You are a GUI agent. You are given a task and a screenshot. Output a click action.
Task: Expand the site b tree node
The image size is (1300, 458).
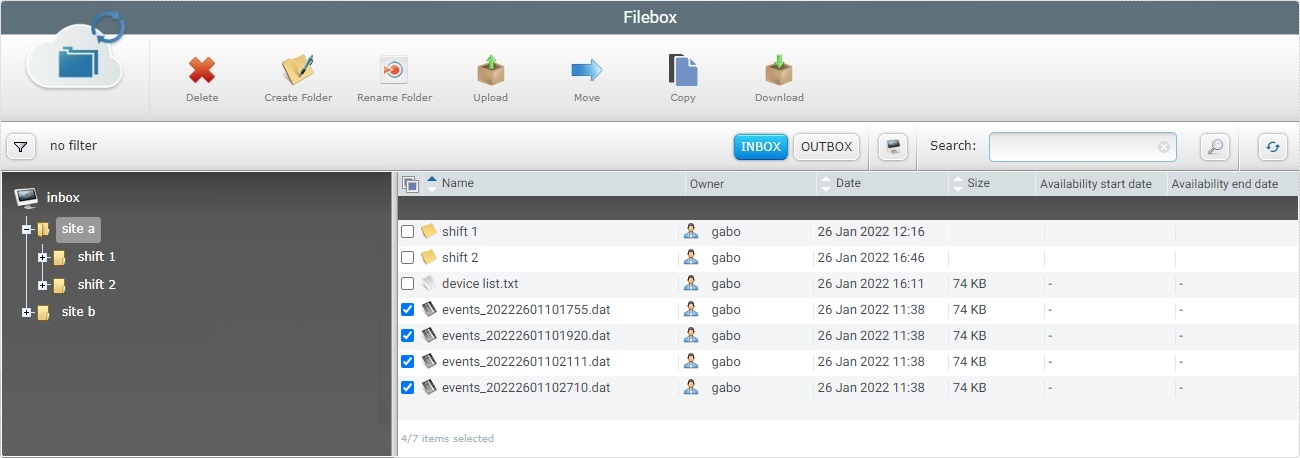tap(27, 312)
